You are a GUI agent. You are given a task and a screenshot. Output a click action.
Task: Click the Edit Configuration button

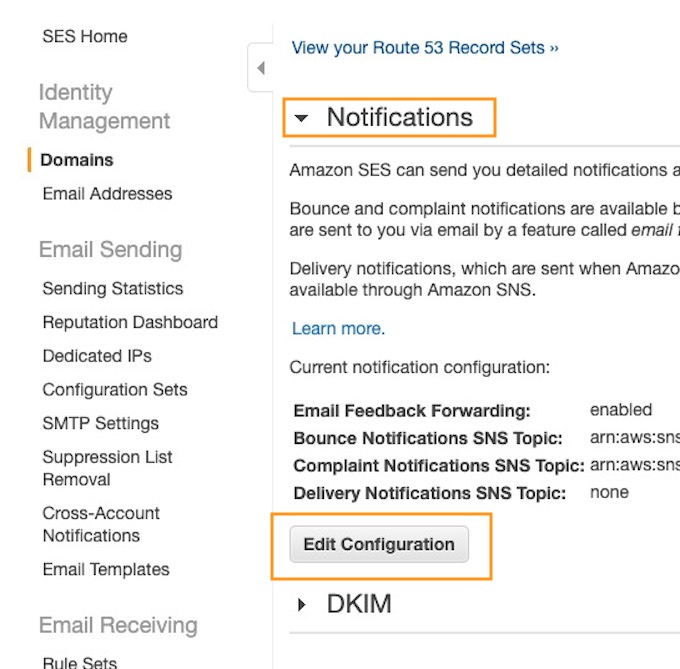pyautogui.click(x=379, y=545)
